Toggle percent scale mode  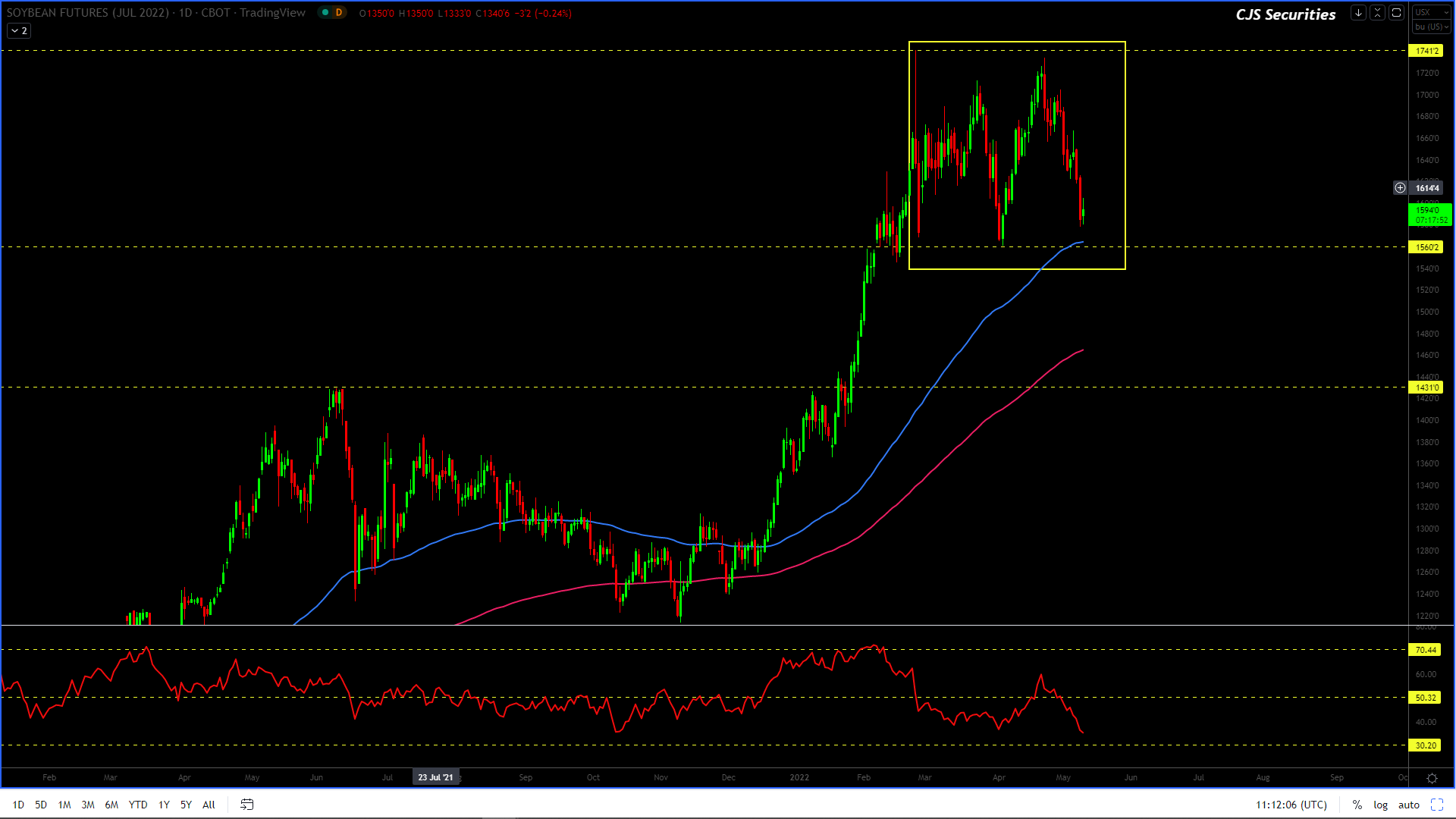point(1357,805)
